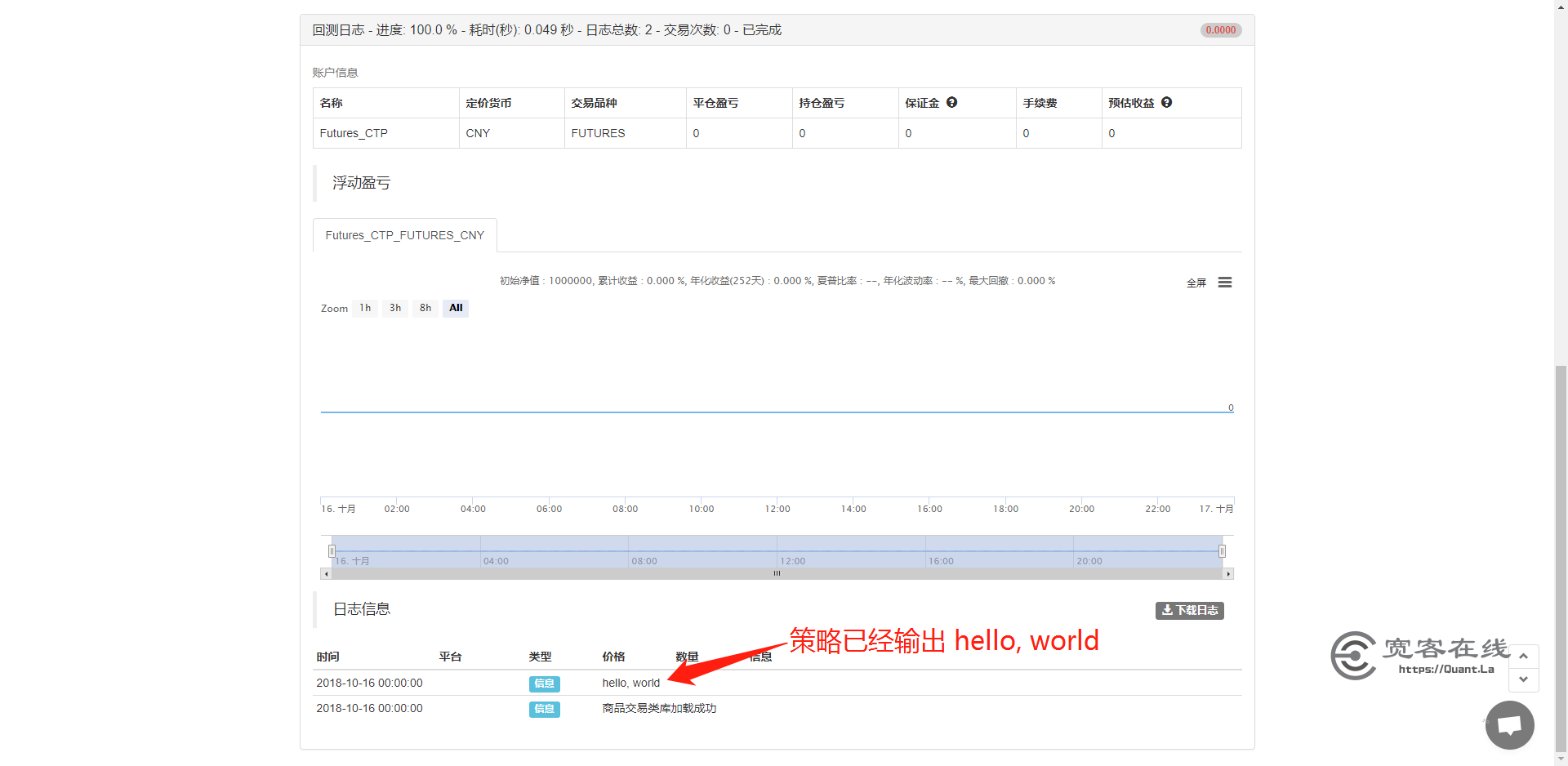Viewport: 1568px width, 766px height.
Task: Set chart zoom to 8h
Action: pyautogui.click(x=425, y=308)
